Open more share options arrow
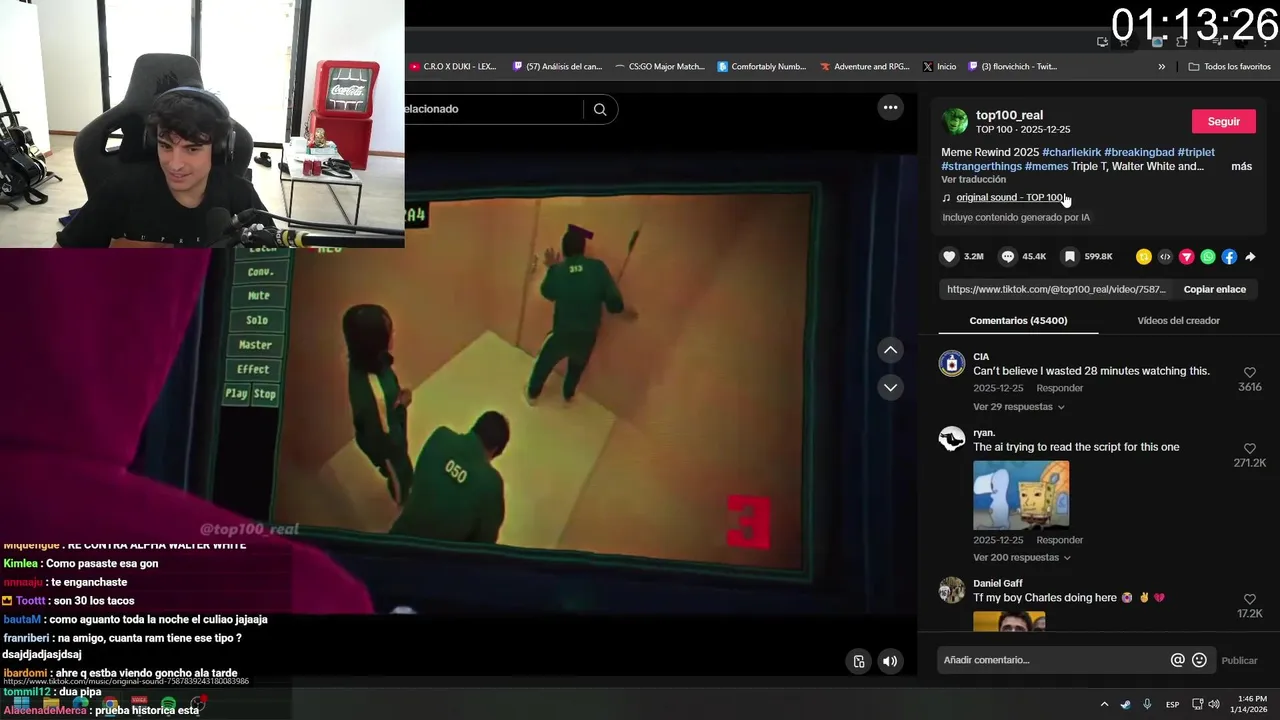The image size is (1280, 720). pos(1250,257)
